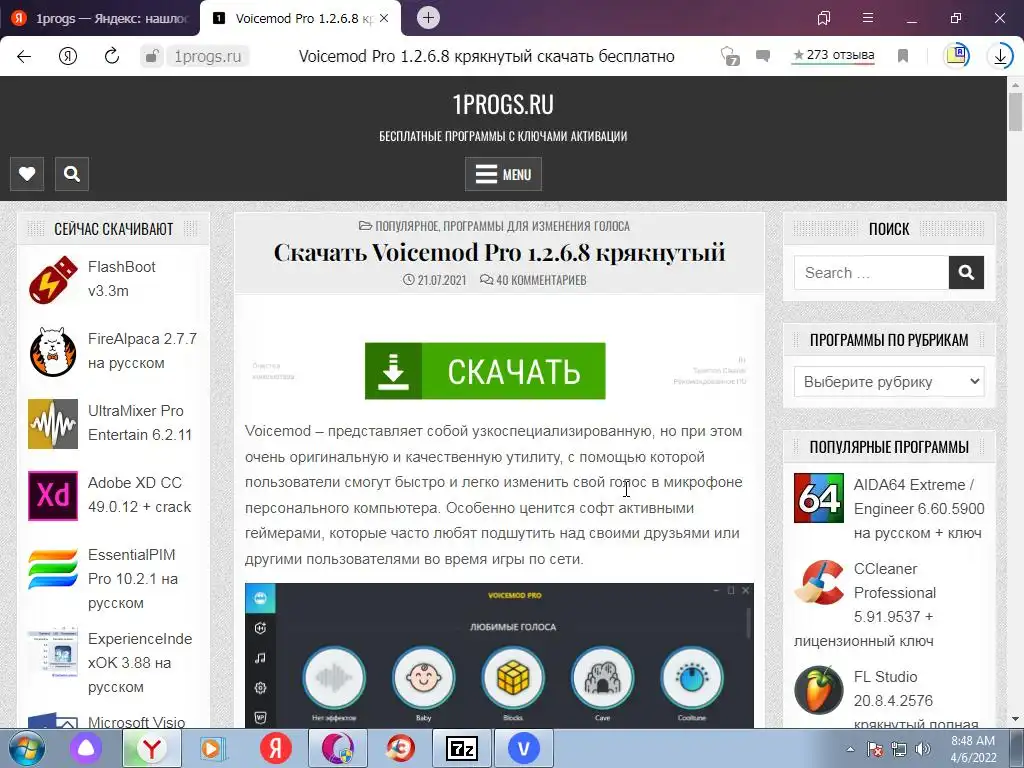Open the tab manager icon in the title bar
This screenshot has height=768, width=1024.
[824, 18]
